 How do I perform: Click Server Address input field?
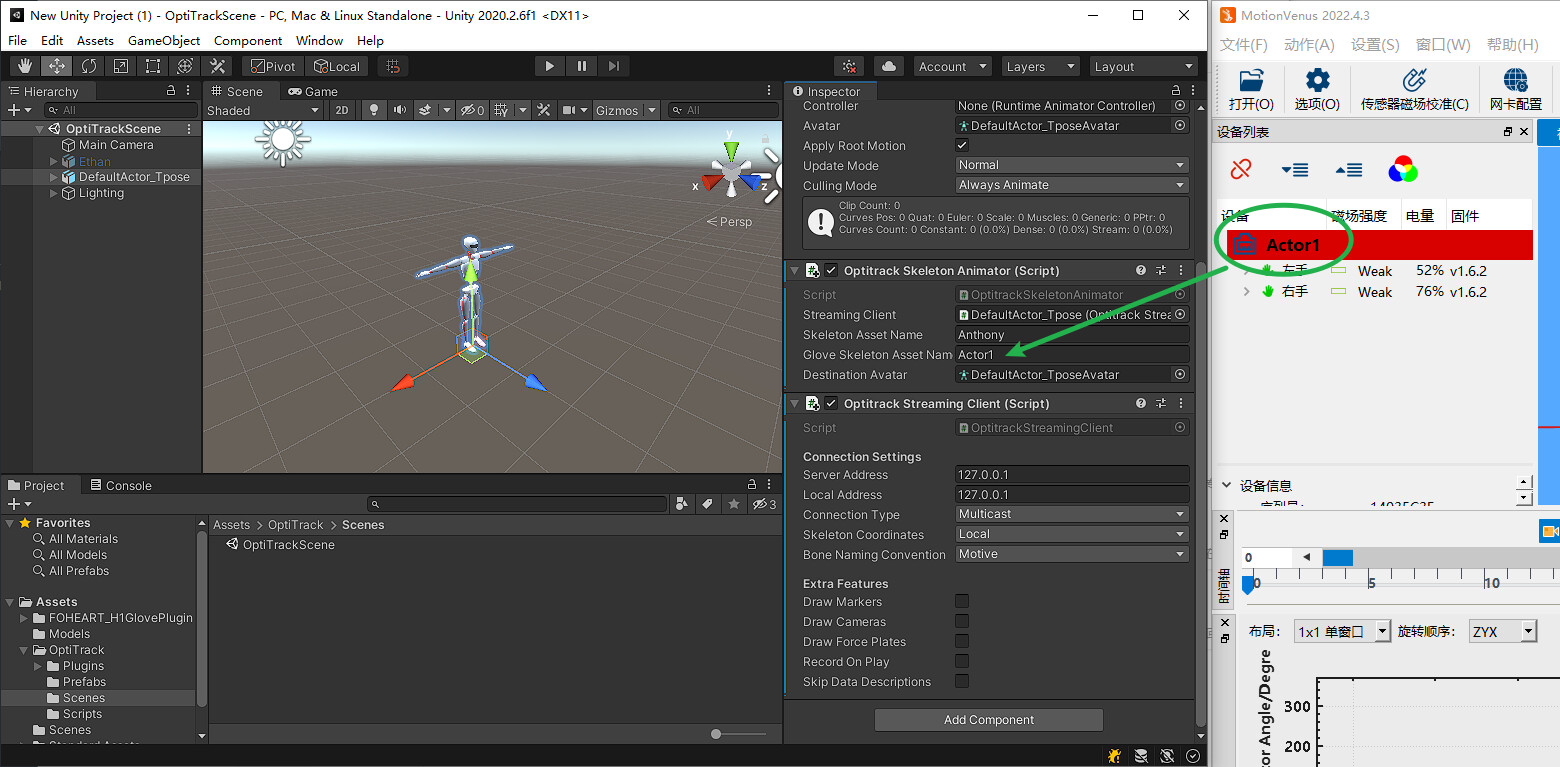point(1072,474)
